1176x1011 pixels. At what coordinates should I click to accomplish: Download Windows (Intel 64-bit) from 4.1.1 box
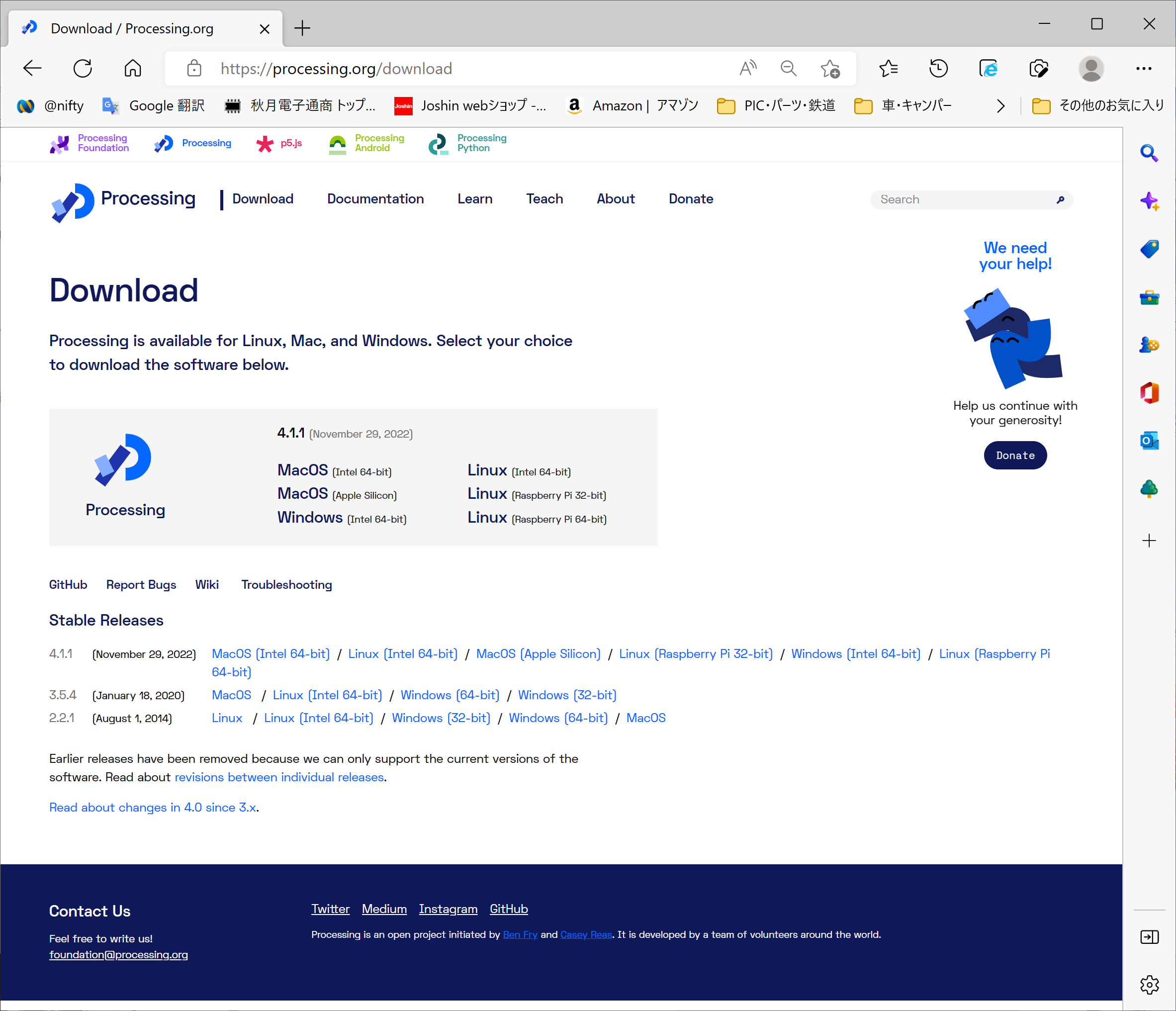(342, 517)
